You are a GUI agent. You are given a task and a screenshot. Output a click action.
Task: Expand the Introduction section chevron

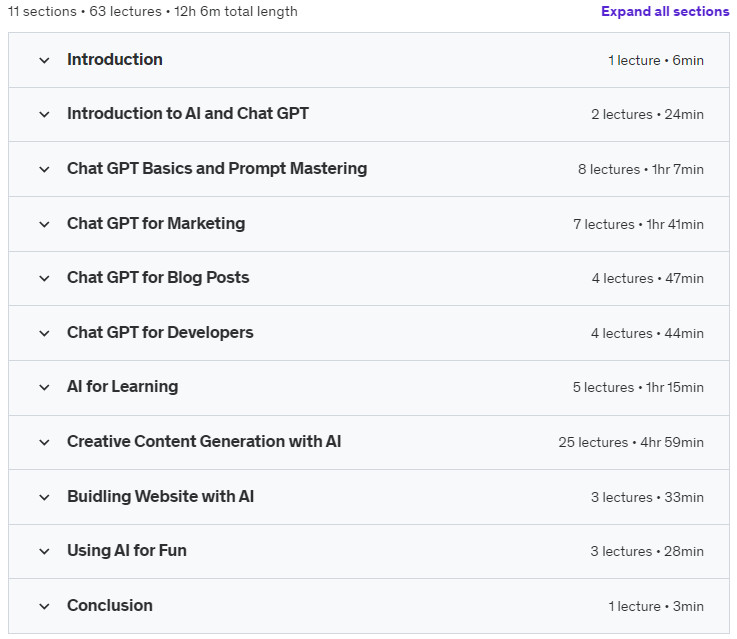[44, 60]
